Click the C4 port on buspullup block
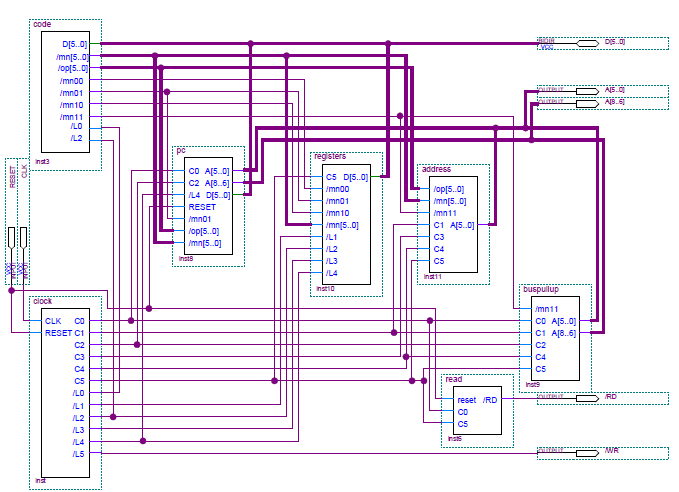 540,357
